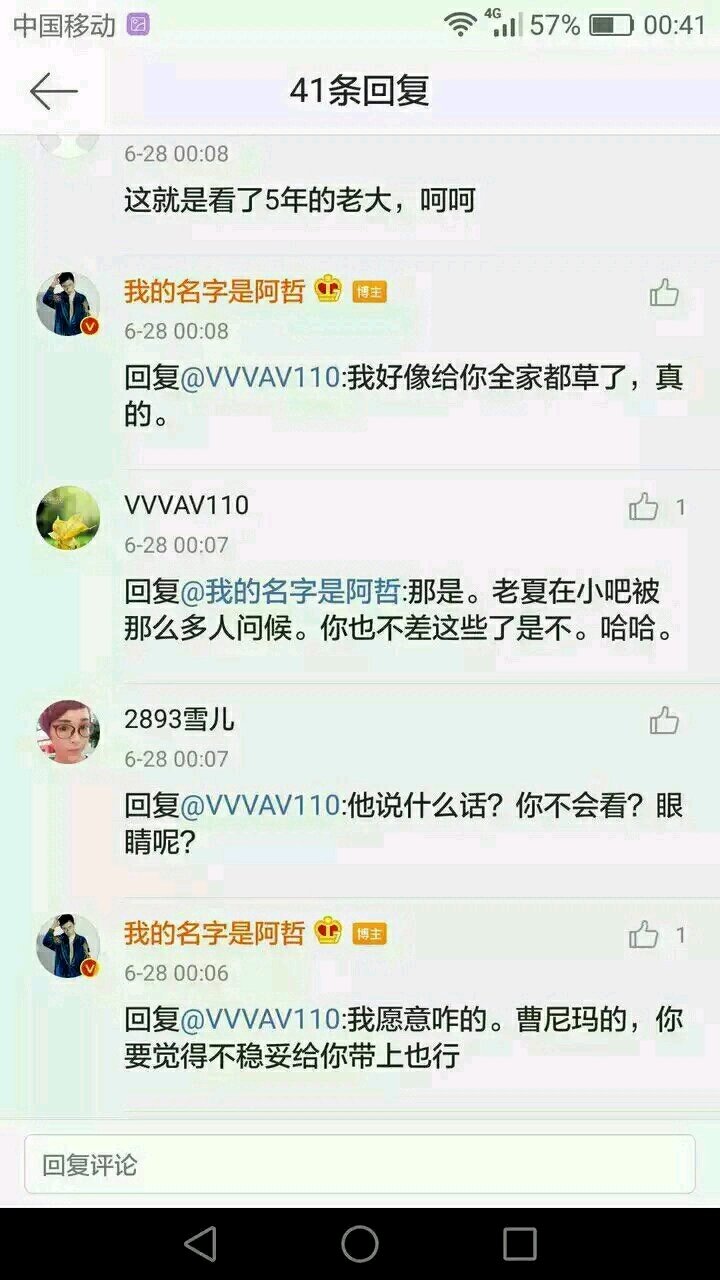The width and height of the screenshot is (720, 1280).
Task: Tap the crown badge on 00:06 comment
Action: pyautogui.click(x=328, y=932)
